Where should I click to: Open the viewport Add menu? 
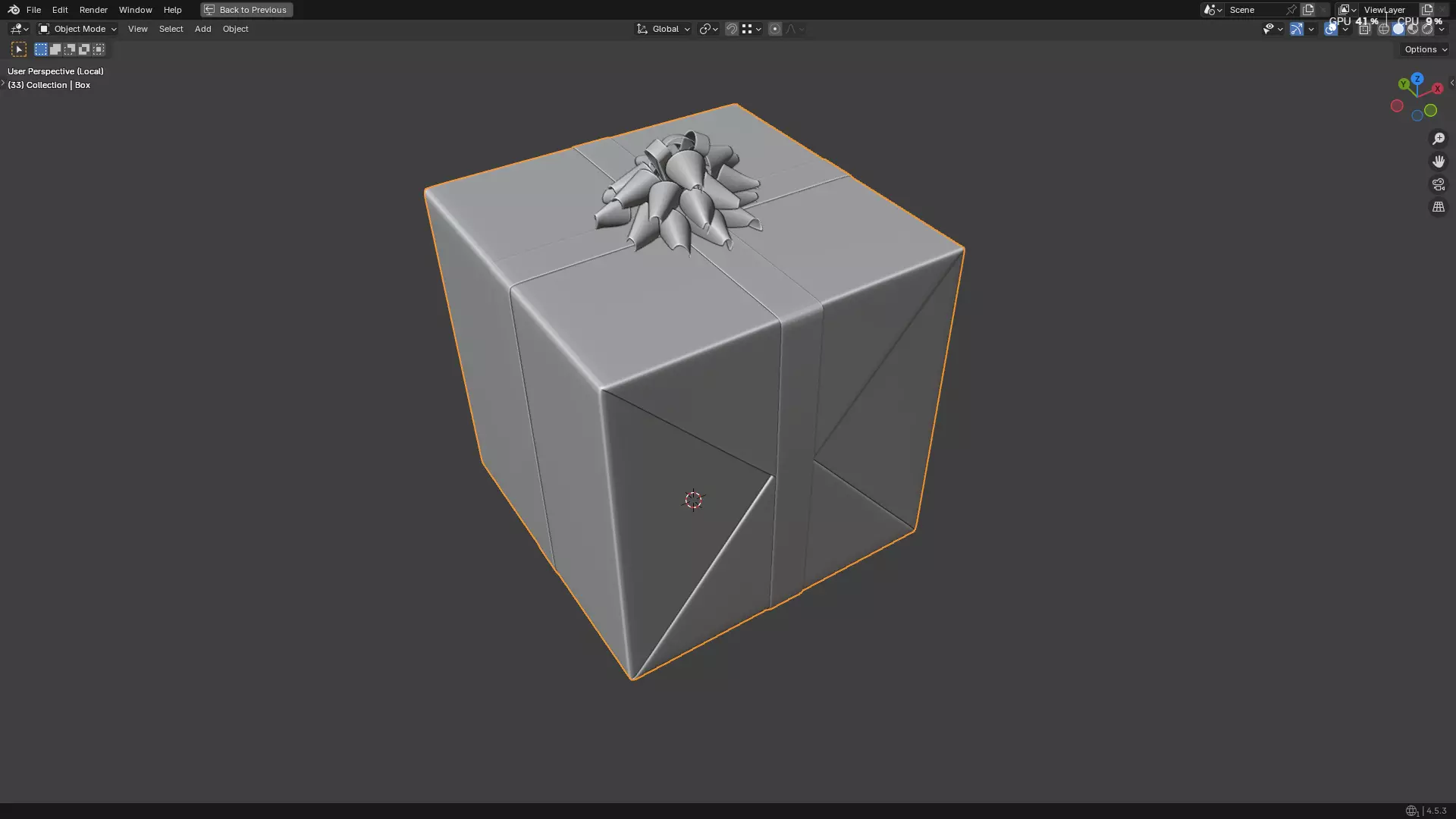coord(202,29)
